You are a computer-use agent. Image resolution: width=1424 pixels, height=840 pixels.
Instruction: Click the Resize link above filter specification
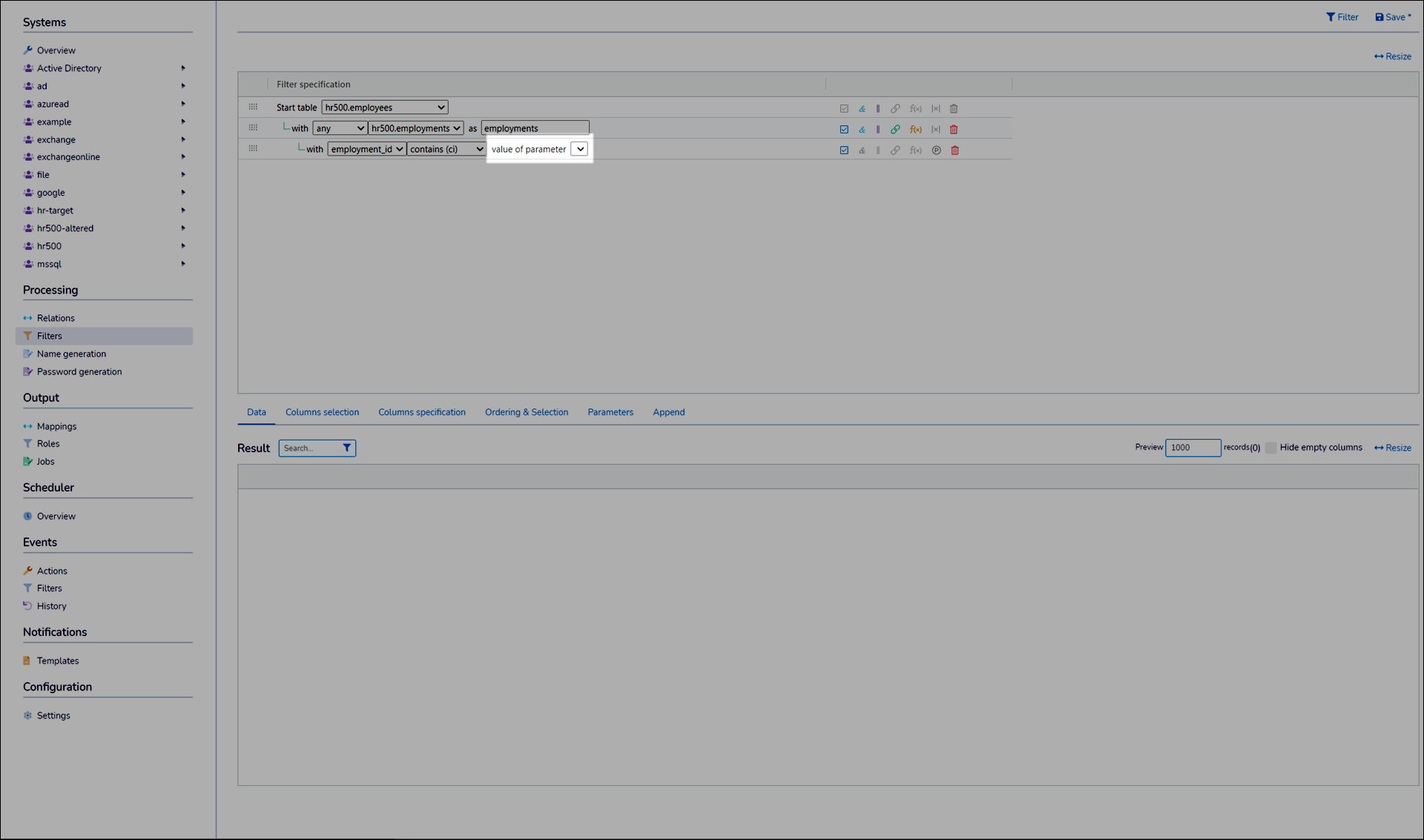pyautogui.click(x=1392, y=56)
